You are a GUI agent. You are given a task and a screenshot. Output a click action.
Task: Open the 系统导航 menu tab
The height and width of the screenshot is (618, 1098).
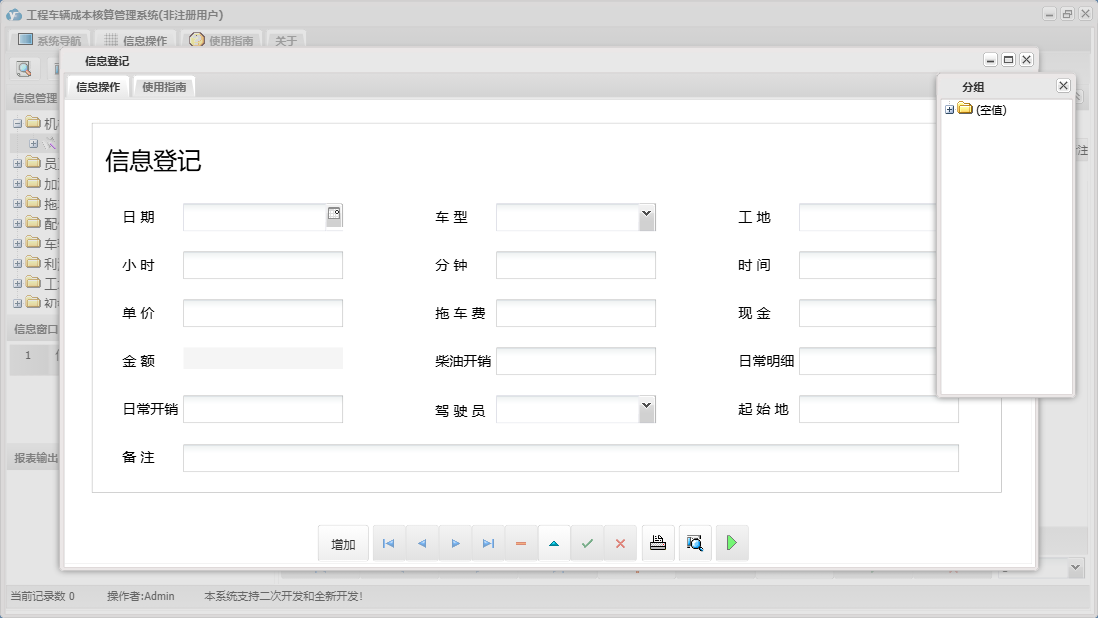pyautogui.click(x=52, y=40)
